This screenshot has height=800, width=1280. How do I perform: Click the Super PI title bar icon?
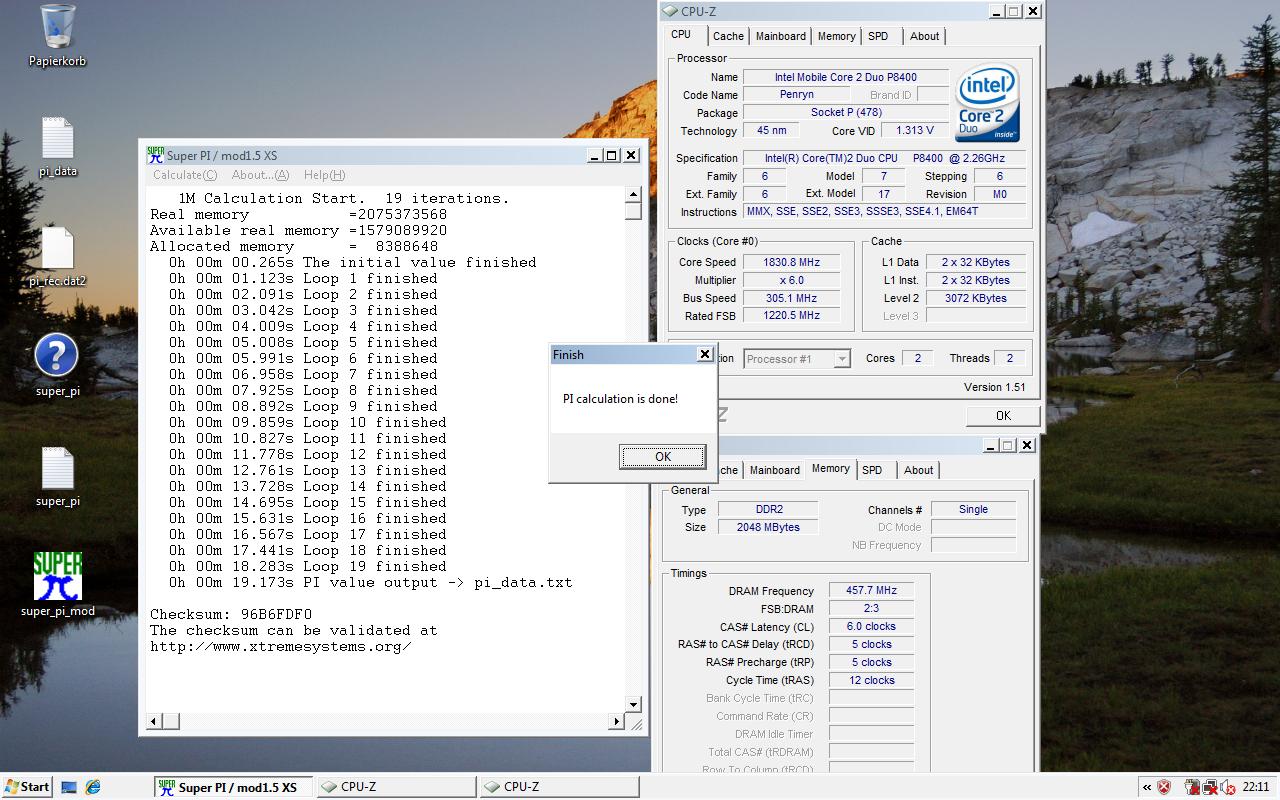155,155
